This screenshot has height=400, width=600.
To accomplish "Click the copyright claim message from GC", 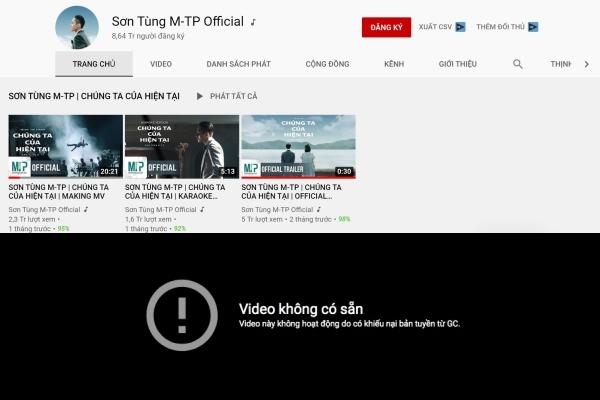I will 349,324.
